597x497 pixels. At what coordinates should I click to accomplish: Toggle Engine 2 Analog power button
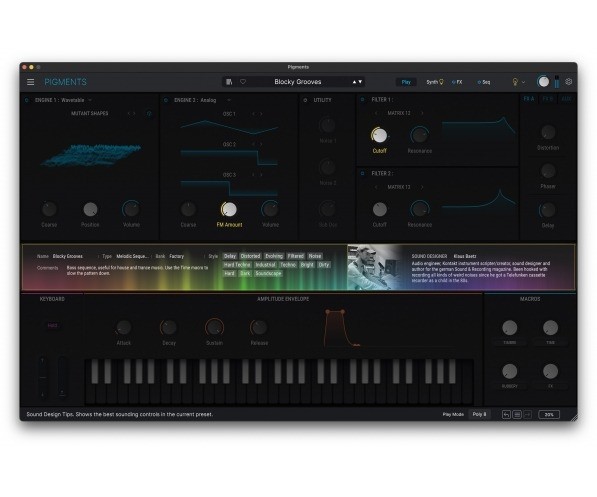pyautogui.click(x=166, y=100)
